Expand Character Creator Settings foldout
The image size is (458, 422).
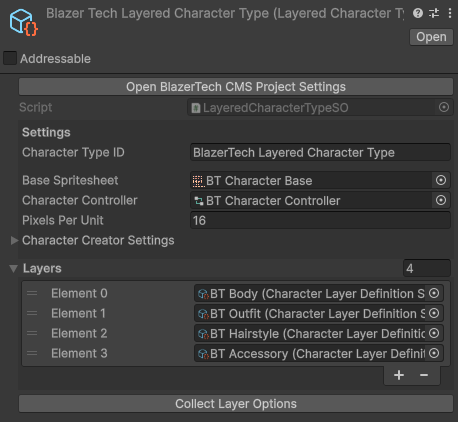pos(14,240)
